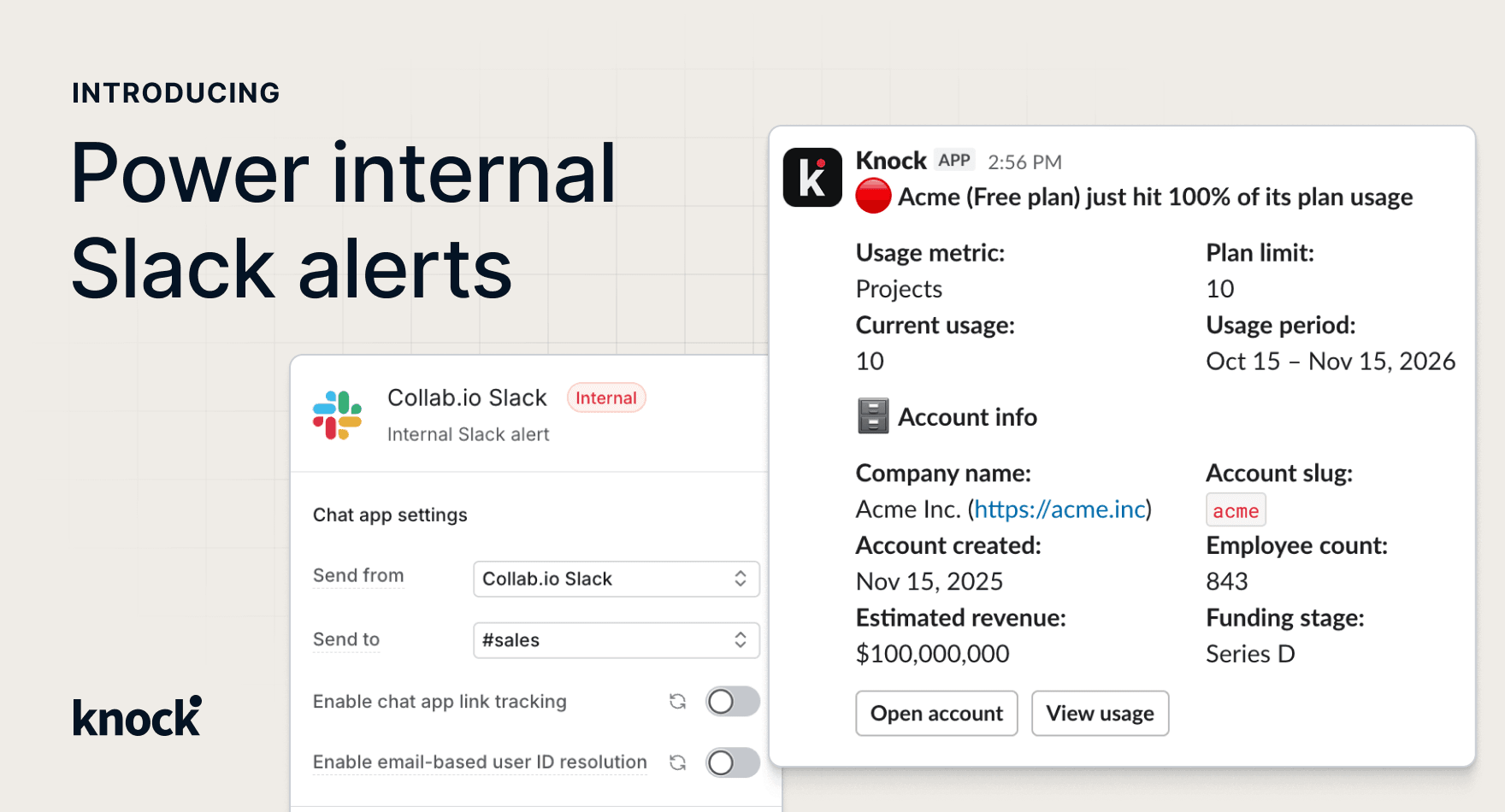Toggle Enable email-based user ID resolution
Viewport: 1505px width, 812px height.
733,762
